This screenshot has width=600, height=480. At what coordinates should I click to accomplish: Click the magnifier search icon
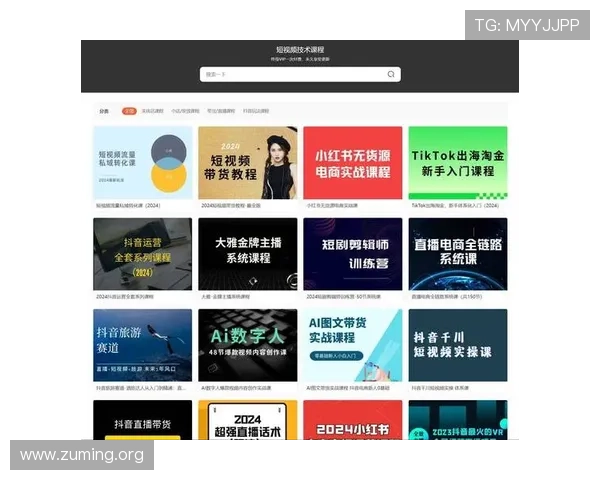coord(391,74)
